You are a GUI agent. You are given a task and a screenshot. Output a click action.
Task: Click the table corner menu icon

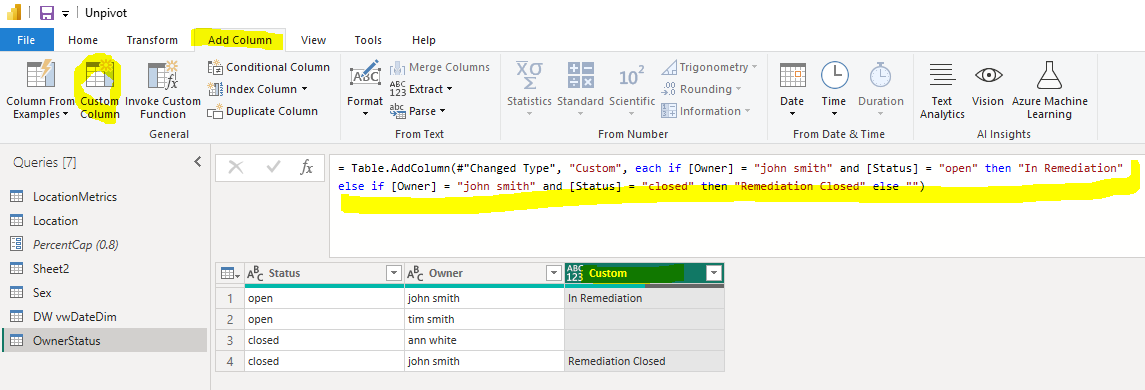click(x=229, y=274)
